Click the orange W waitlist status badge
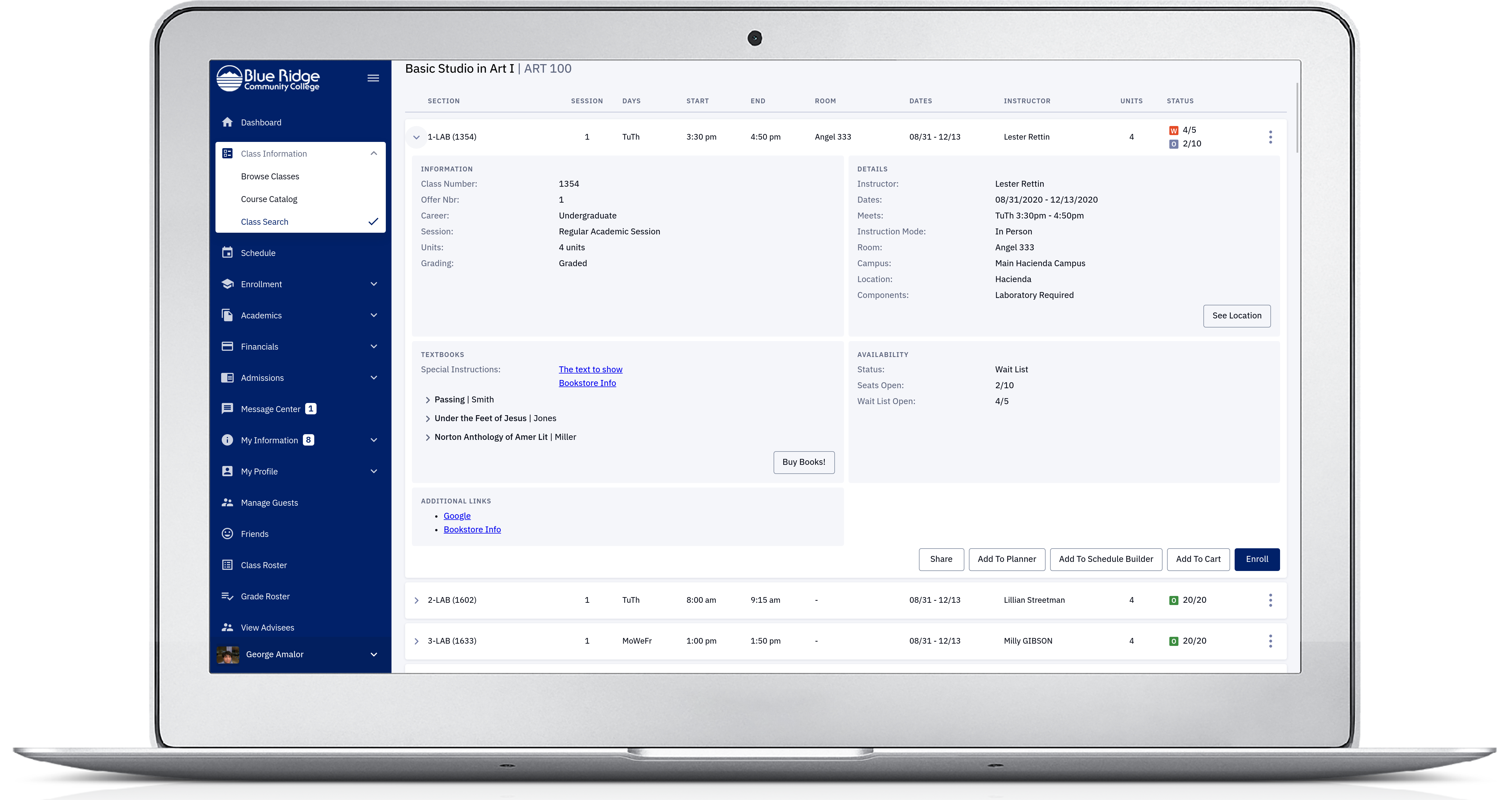This screenshot has height=800, width=1512. 1173,130
